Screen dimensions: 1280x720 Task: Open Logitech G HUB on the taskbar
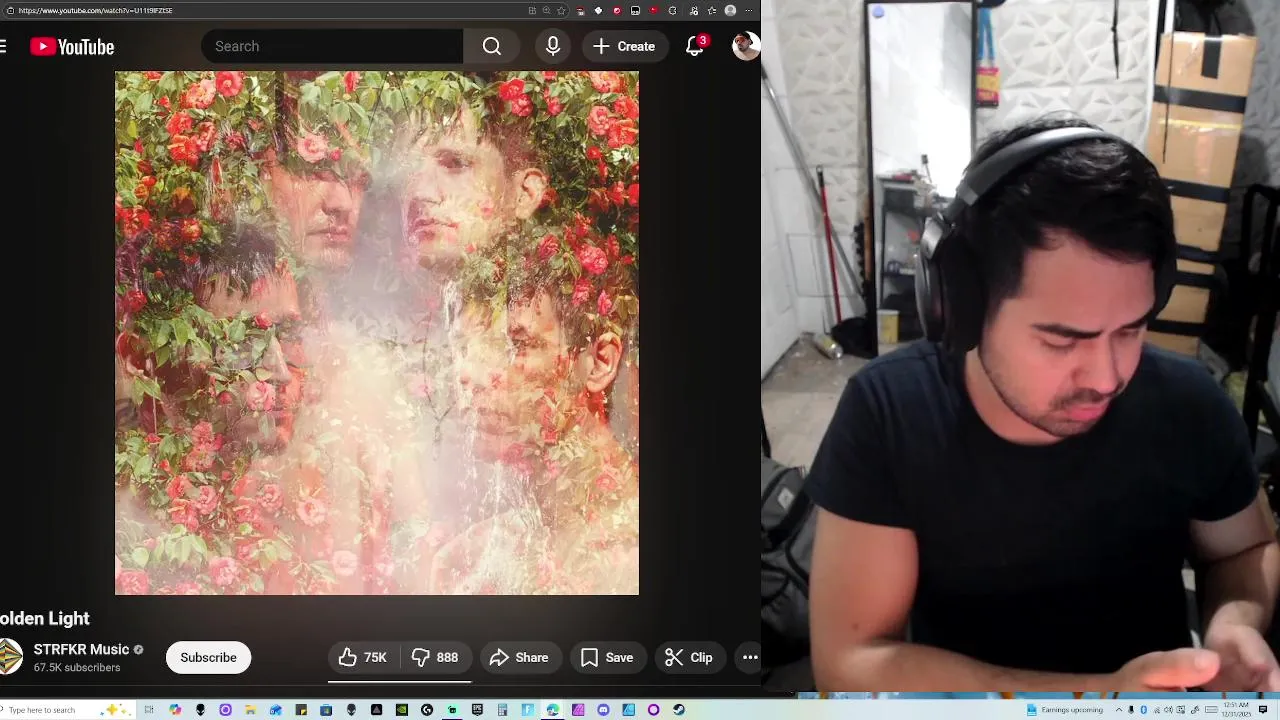tap(427, 710)
